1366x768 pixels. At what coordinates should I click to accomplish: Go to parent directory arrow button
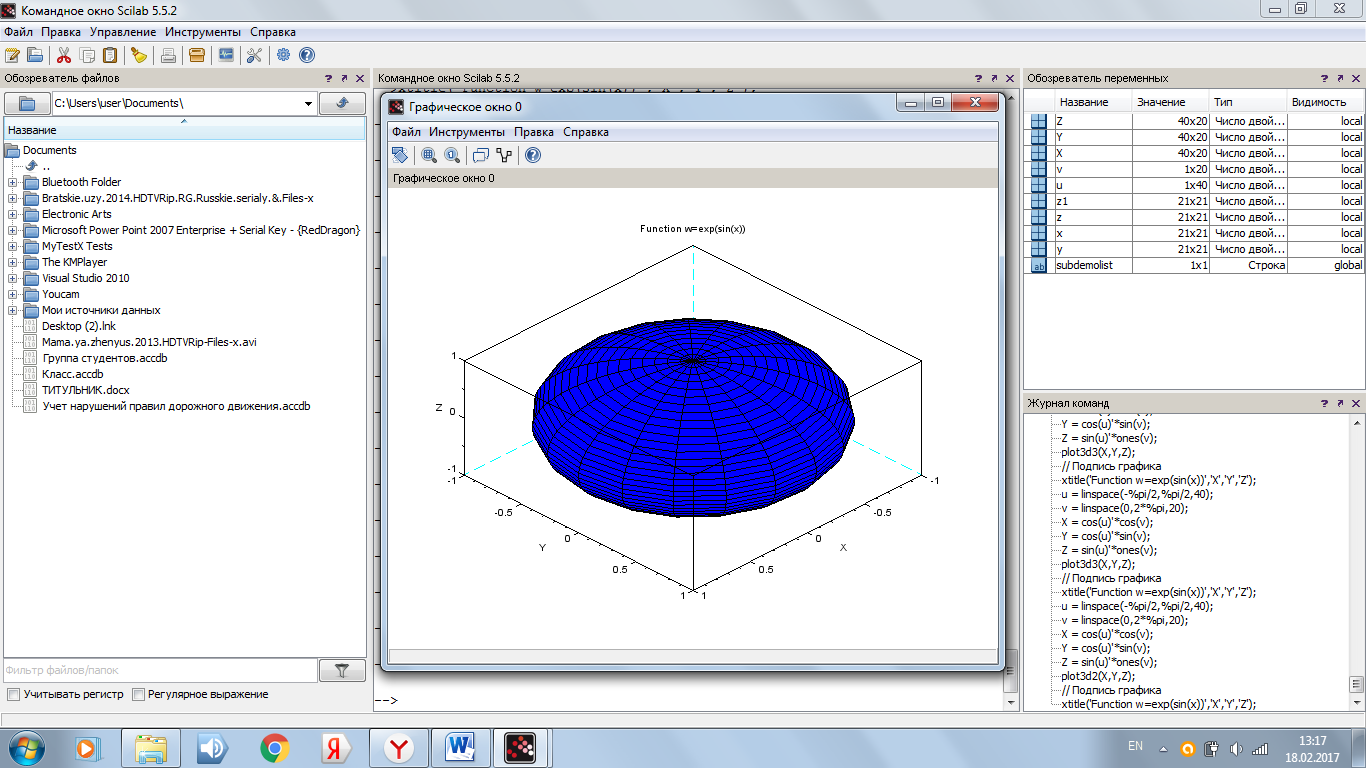[x=342, y=103]
